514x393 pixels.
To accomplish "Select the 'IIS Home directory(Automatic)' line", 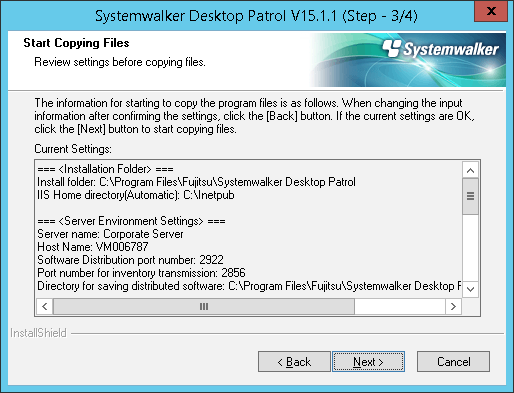I will [x=136, y=195].
